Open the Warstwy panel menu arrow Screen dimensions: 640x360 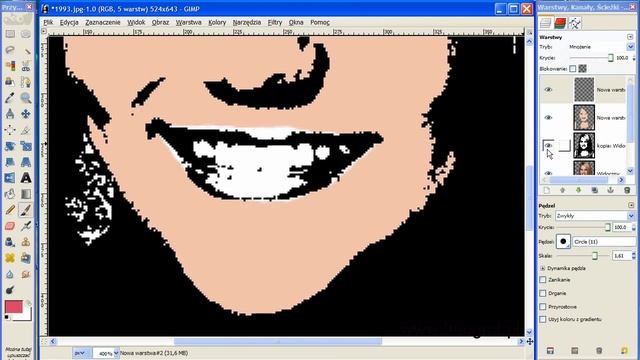tap(630, 37)
